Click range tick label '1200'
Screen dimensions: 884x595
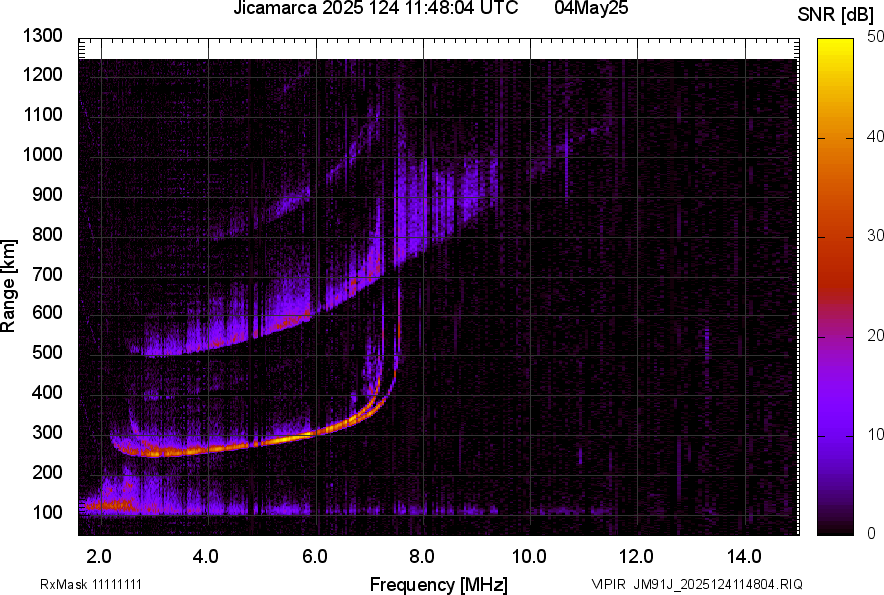pos(42,74)
